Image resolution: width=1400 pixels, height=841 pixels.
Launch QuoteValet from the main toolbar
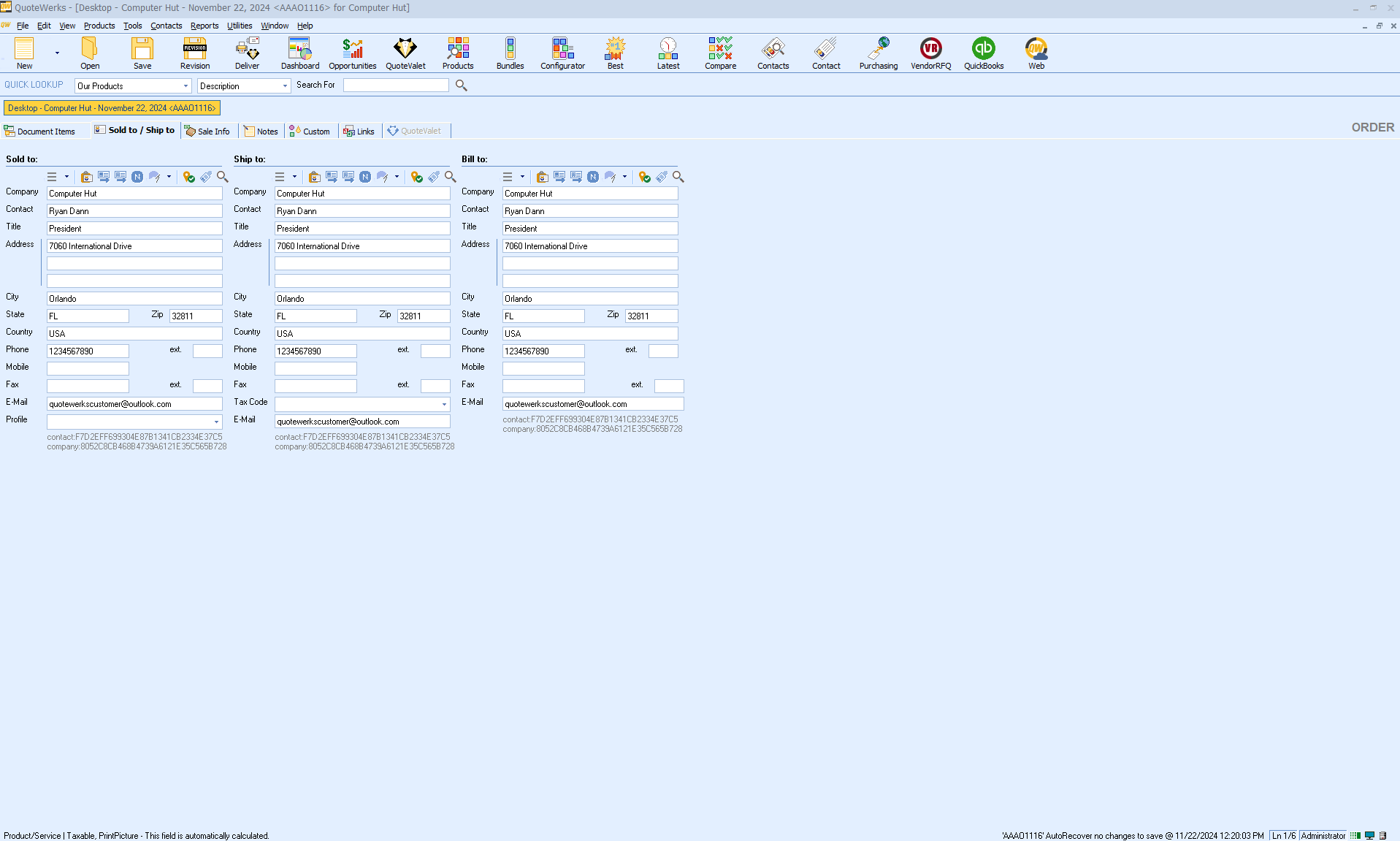(405, 53)
